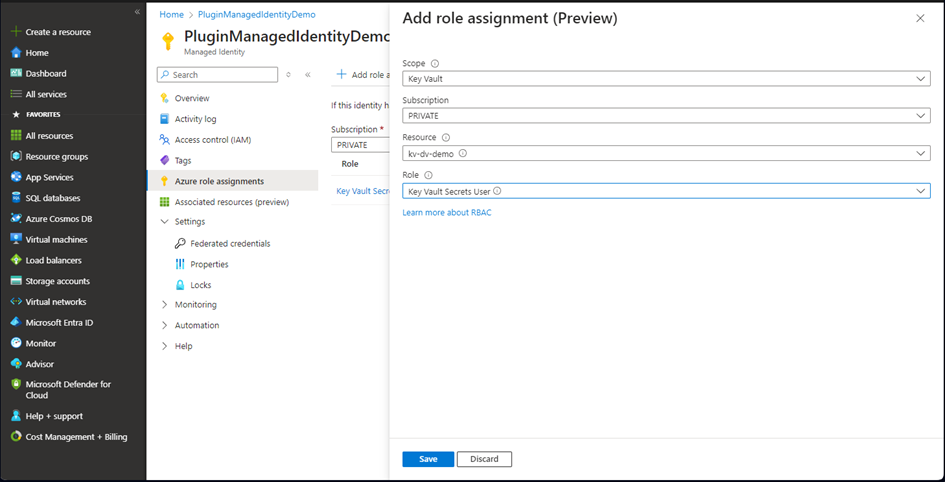Close the Add role assignment panel
Image resolution: width=945 pixels, height=482 pixels.
click(920, 19)
